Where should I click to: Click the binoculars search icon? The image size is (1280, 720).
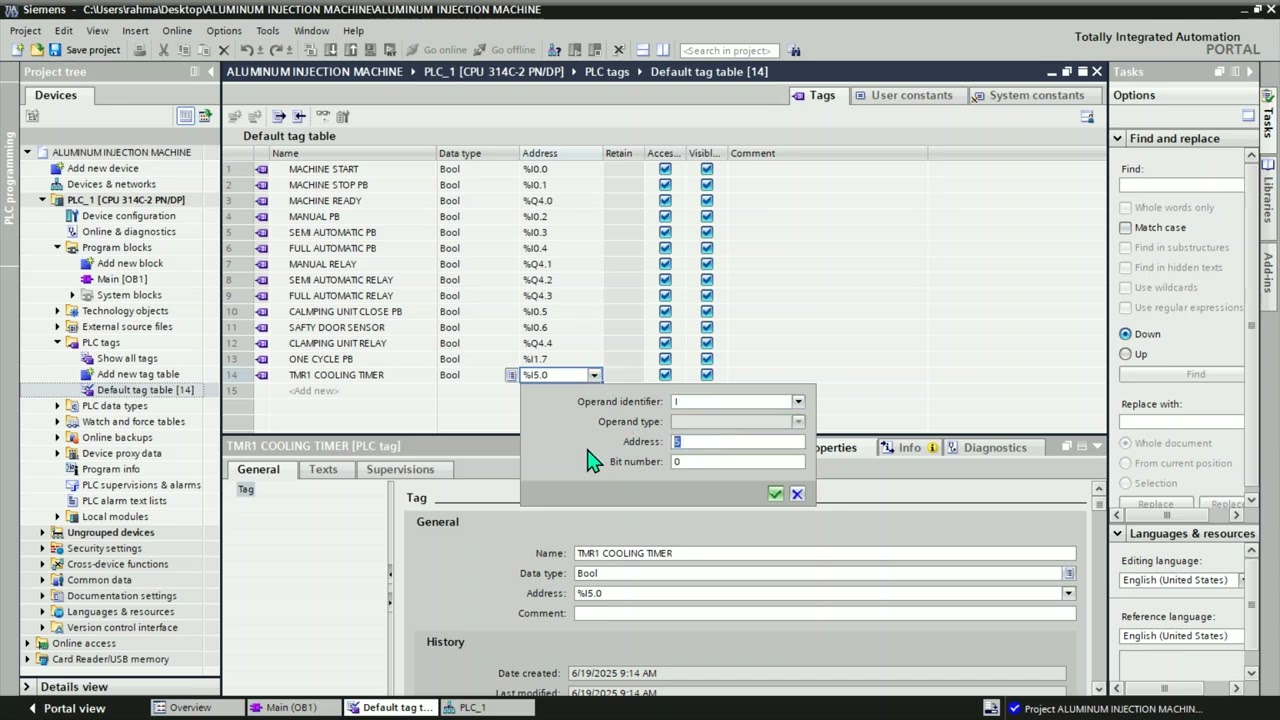794,50
